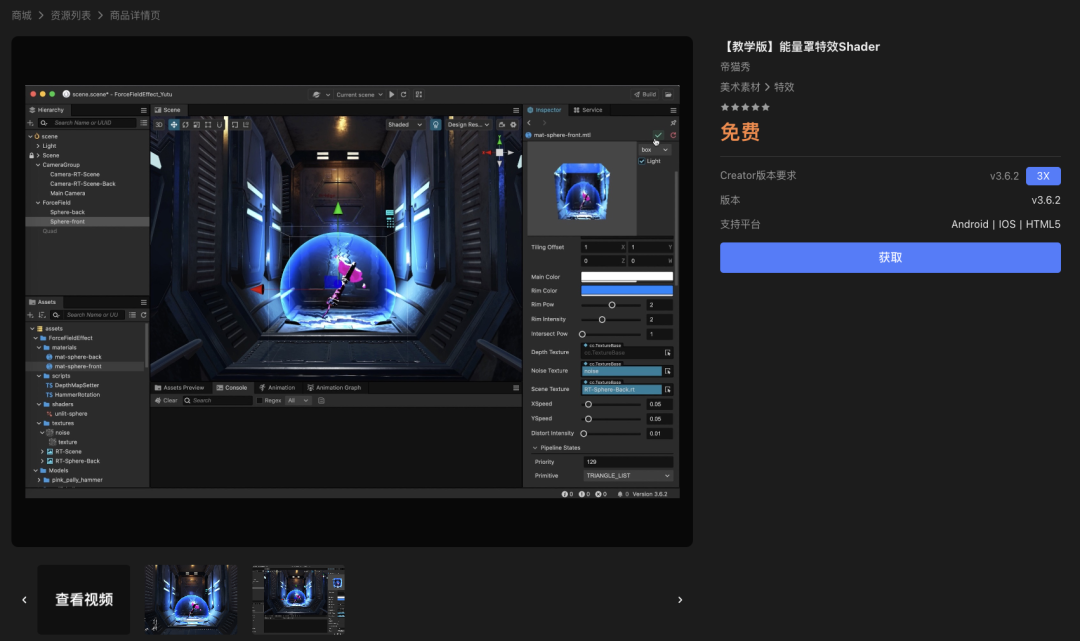Image resolution: width=1080 pixels, height=641 pixels.
Task: Click the project folder icon beside Build
Action: click(668, 94)
